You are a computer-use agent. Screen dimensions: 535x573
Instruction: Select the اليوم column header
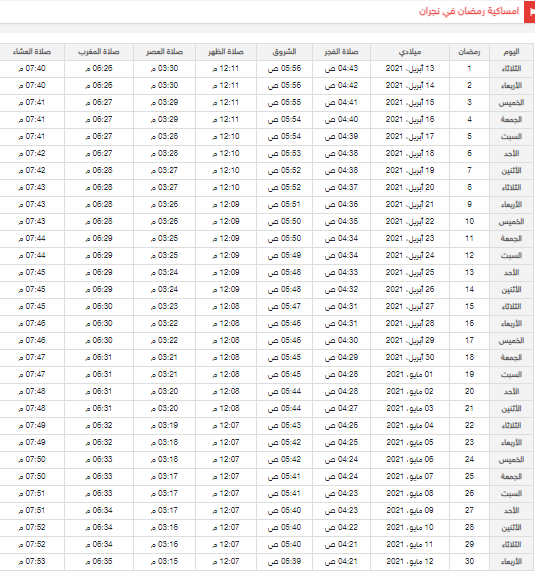pos(511,52)
